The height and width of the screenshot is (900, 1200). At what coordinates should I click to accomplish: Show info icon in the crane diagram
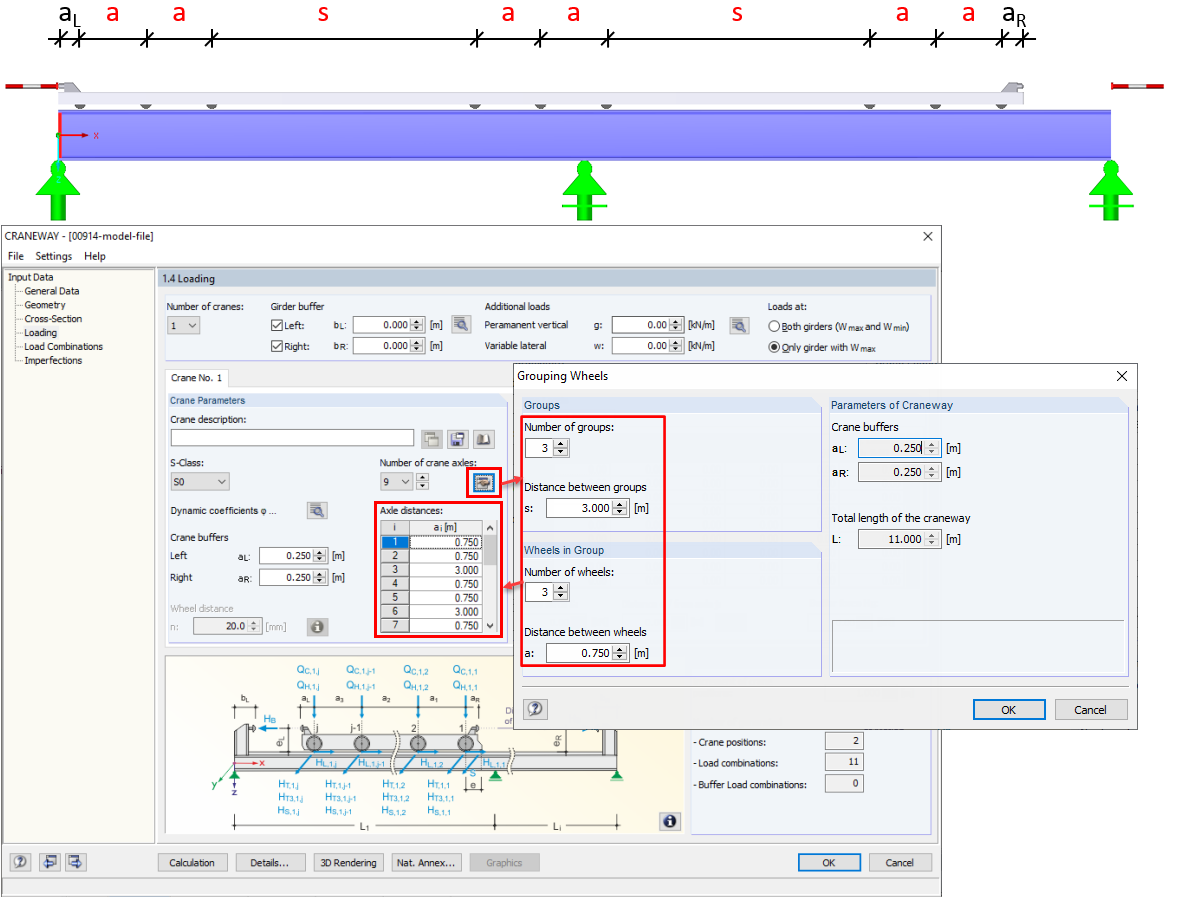[x=670, y=821]
